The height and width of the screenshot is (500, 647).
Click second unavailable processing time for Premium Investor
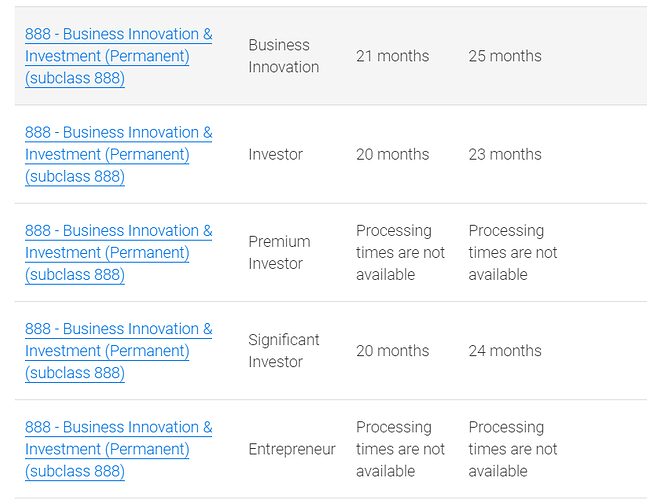tap(513, 252)
